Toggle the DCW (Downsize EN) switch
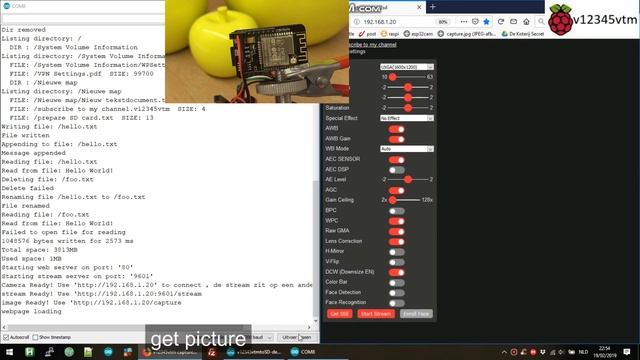640x360 pixels. click(396, 272)
